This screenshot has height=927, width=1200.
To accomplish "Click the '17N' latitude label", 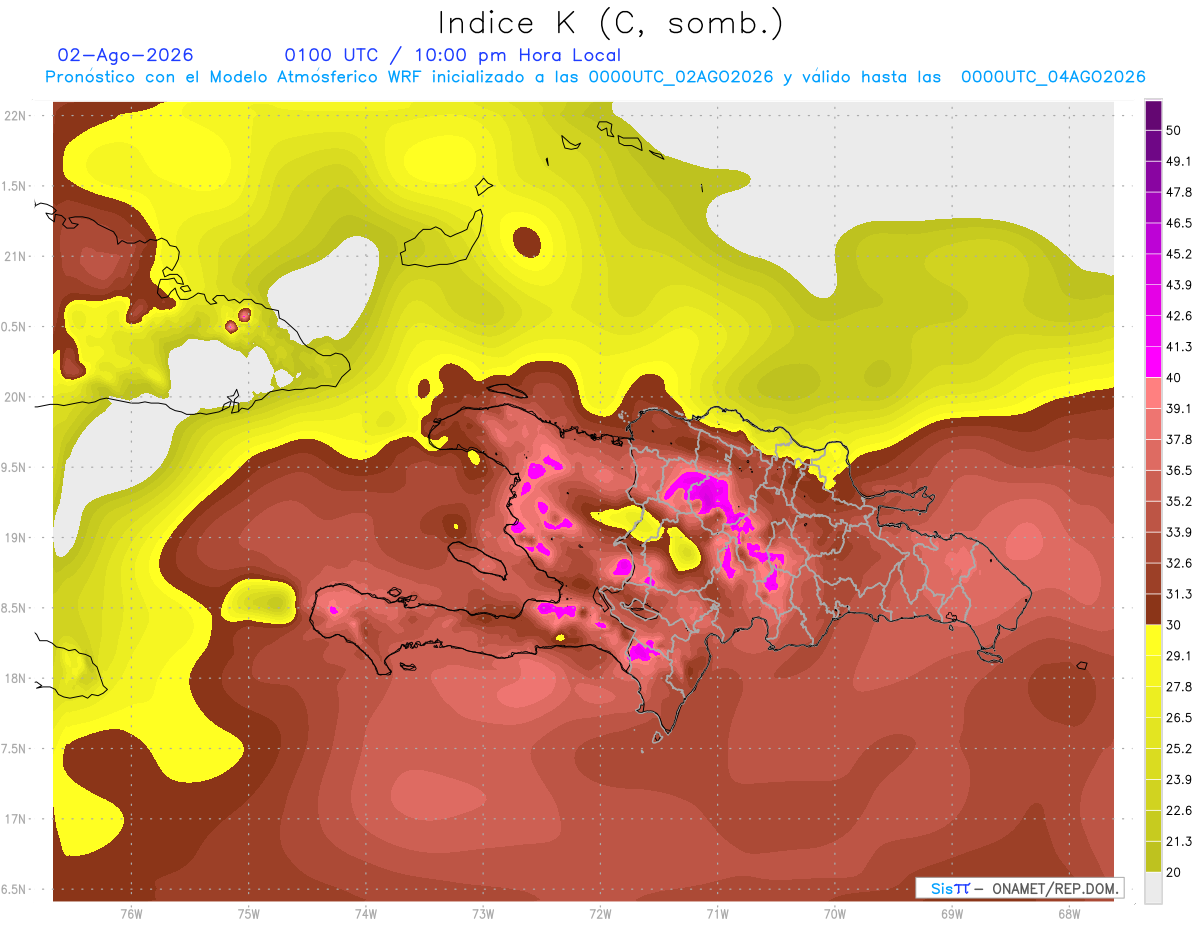I will pyautogui.click(x=15, y=820).
